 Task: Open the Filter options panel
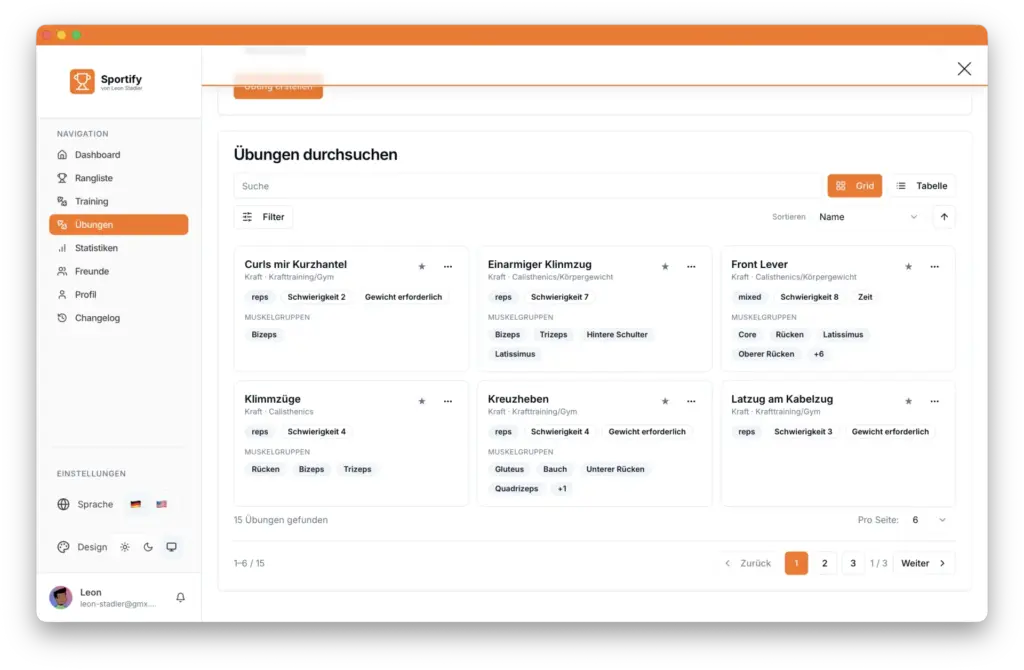point(264,217)
